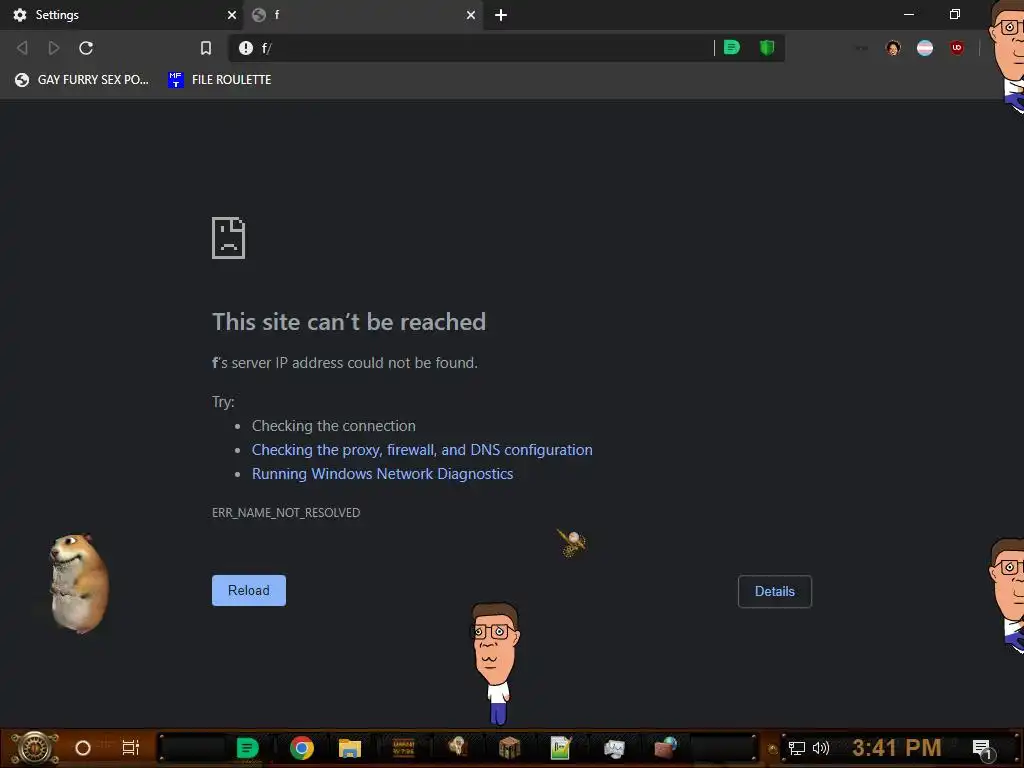
Task: Open the Cortana circle on the taskbar
Action: pyautogui.click(x=83, y=748)
